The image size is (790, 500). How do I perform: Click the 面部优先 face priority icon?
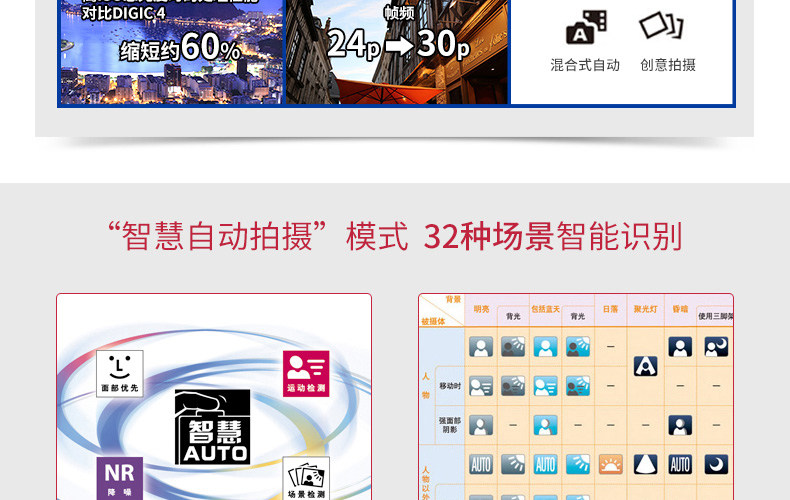pos(119,373)
